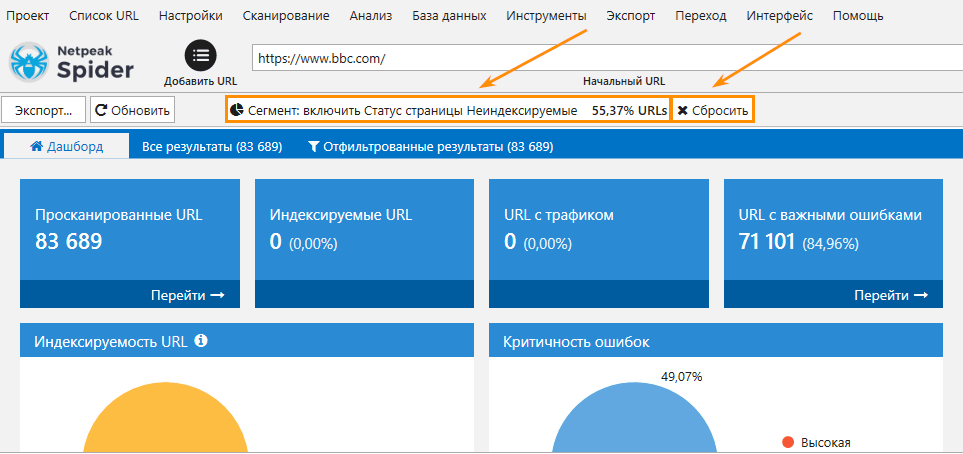Click the Netpeak Spider logo
This screenshot has width=963, height=454.
(72, 62)
